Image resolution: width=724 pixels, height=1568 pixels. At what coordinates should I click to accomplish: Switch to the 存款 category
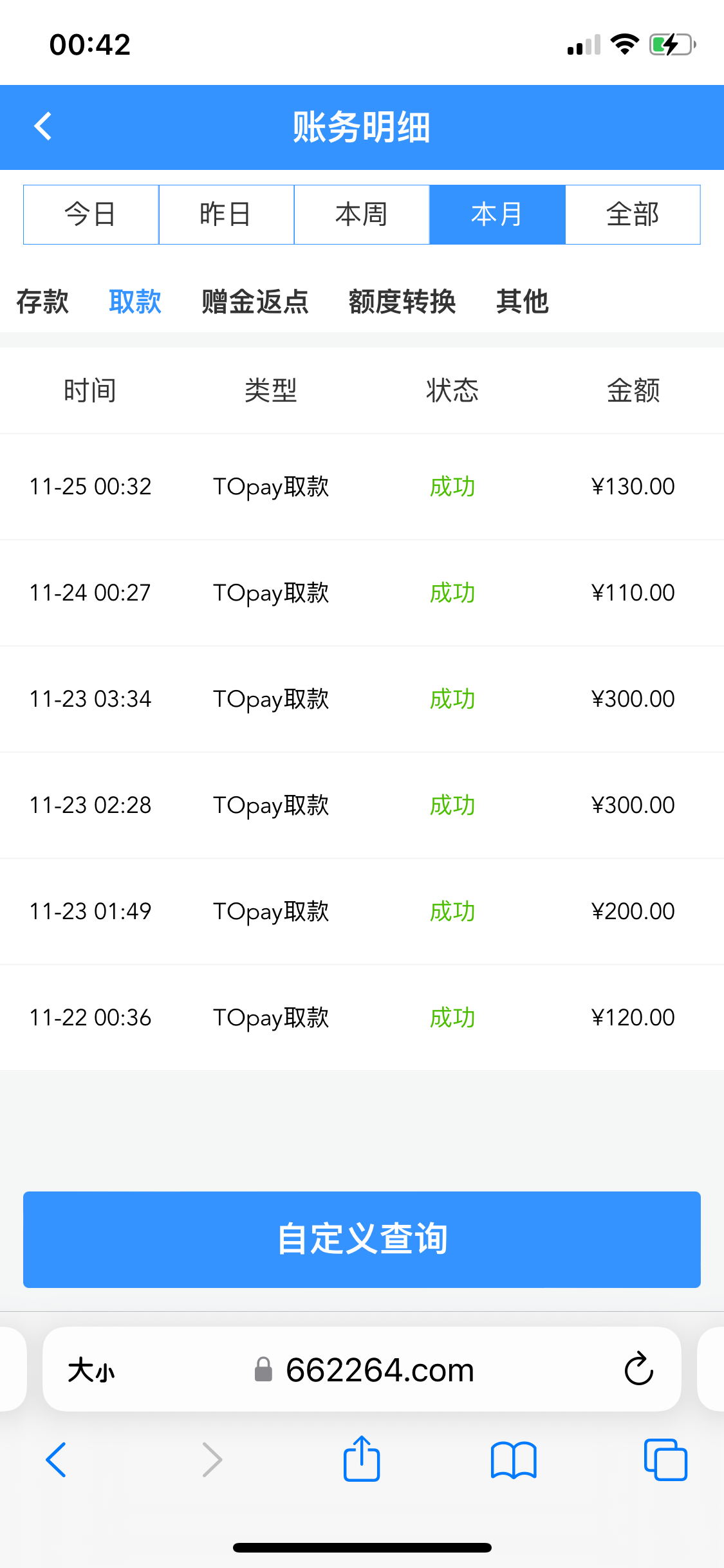[42, 301]
